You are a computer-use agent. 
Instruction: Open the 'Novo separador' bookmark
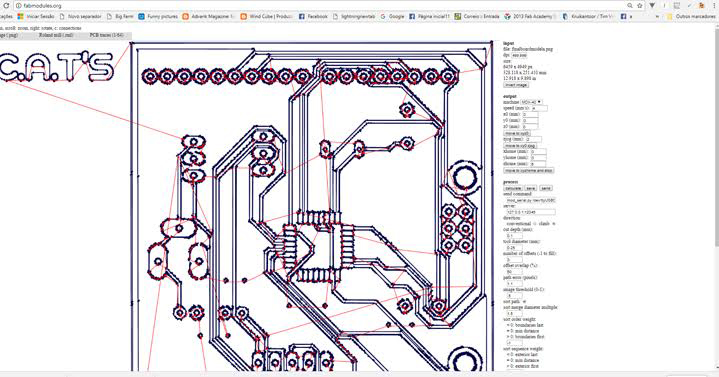(80, 16)
